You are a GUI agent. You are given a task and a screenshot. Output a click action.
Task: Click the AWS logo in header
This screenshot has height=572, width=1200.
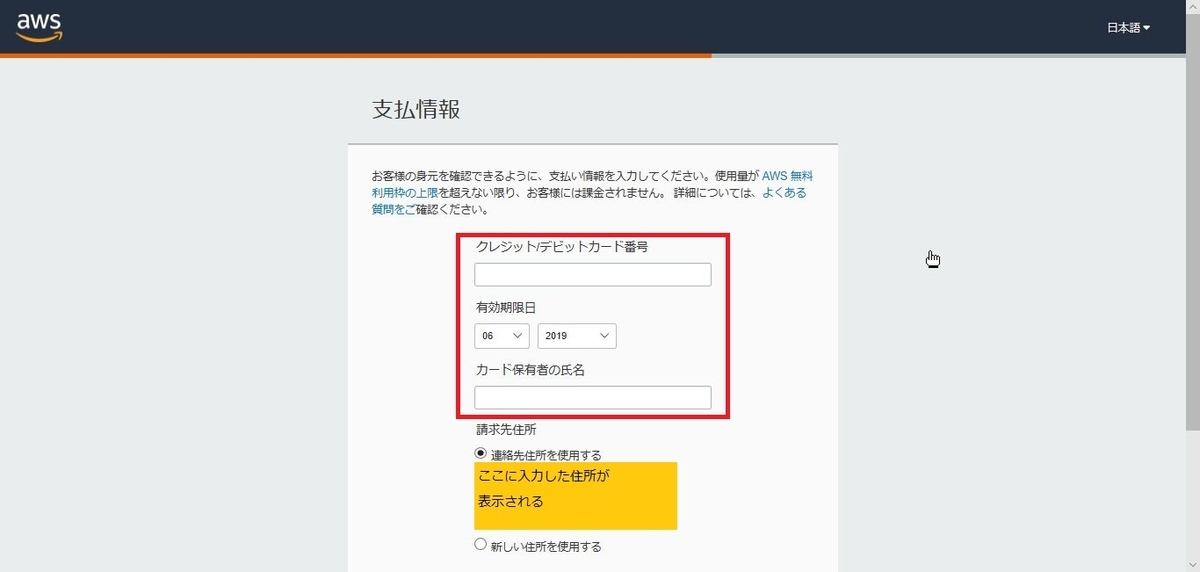39,28
